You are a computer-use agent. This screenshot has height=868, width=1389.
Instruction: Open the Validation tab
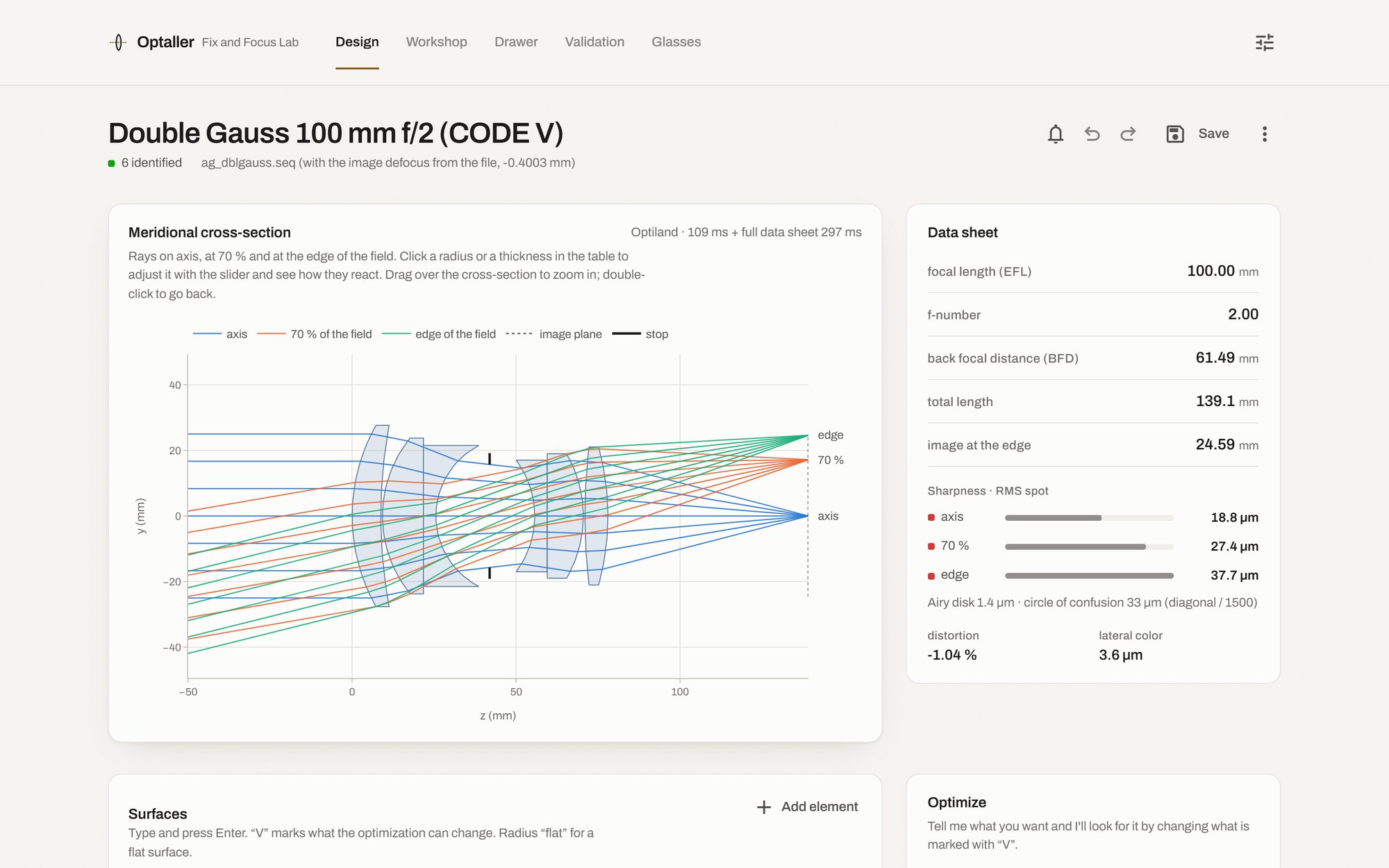(x=594, y=42)
